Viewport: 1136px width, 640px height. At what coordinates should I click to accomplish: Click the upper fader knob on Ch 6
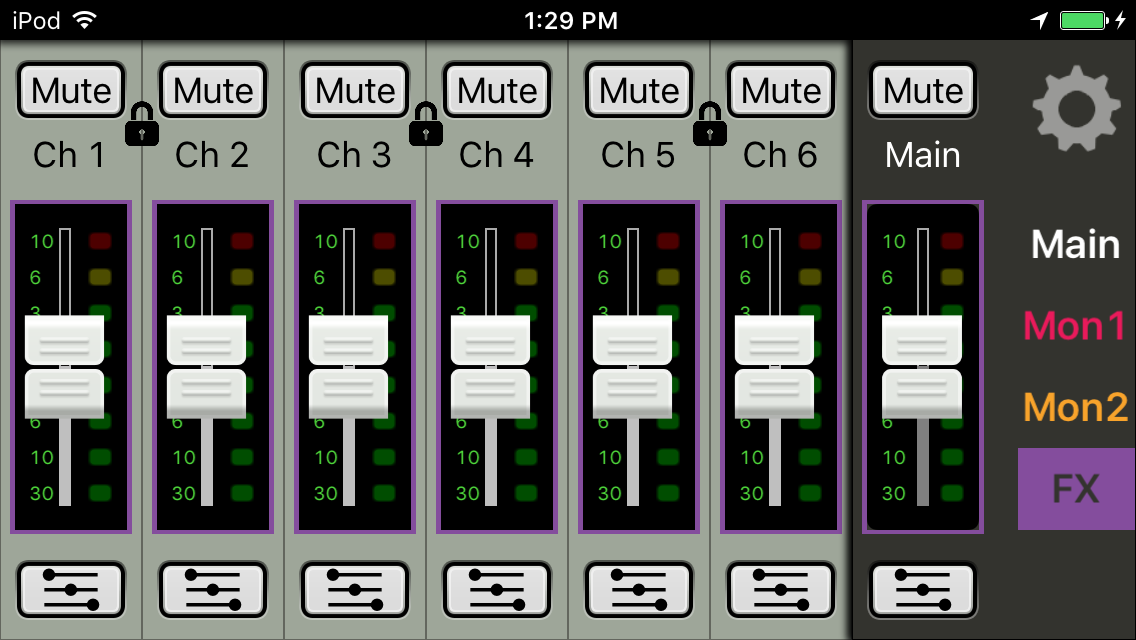774,340
